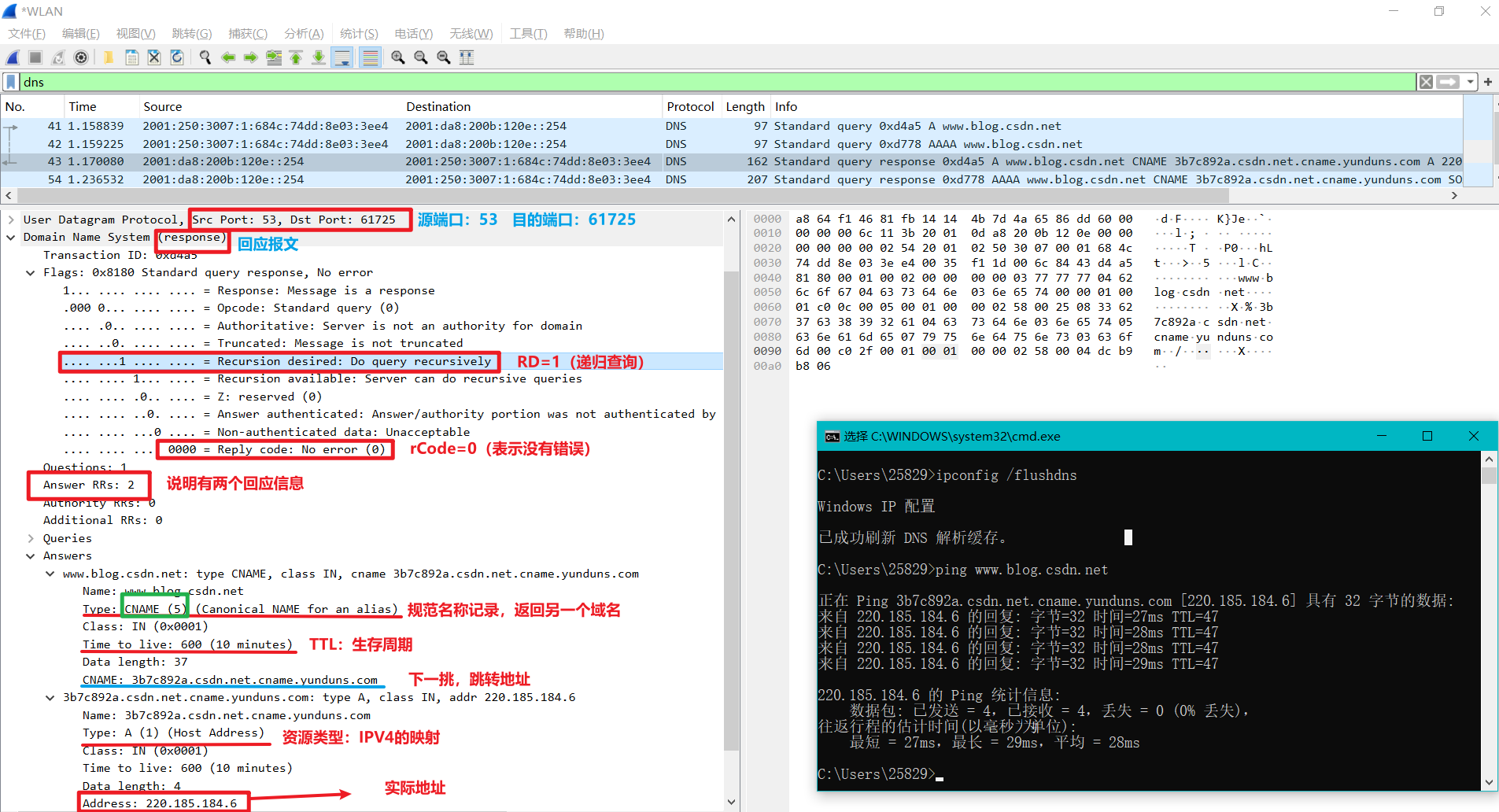Screen dimensions: 1499x812
Task: Toggle packet colorization rules button
Action: pos(370,57)
